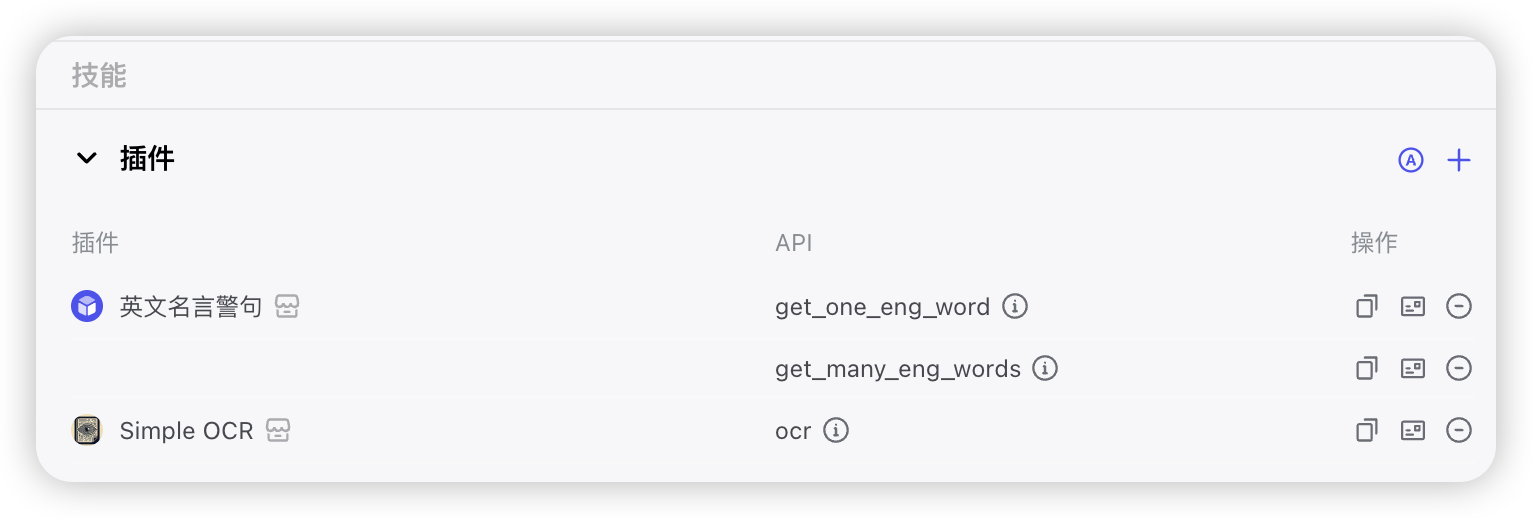Collapse the 插件 section chevron
The image size is (1532, 518).
pyautogui.click(x=87, y=158)
